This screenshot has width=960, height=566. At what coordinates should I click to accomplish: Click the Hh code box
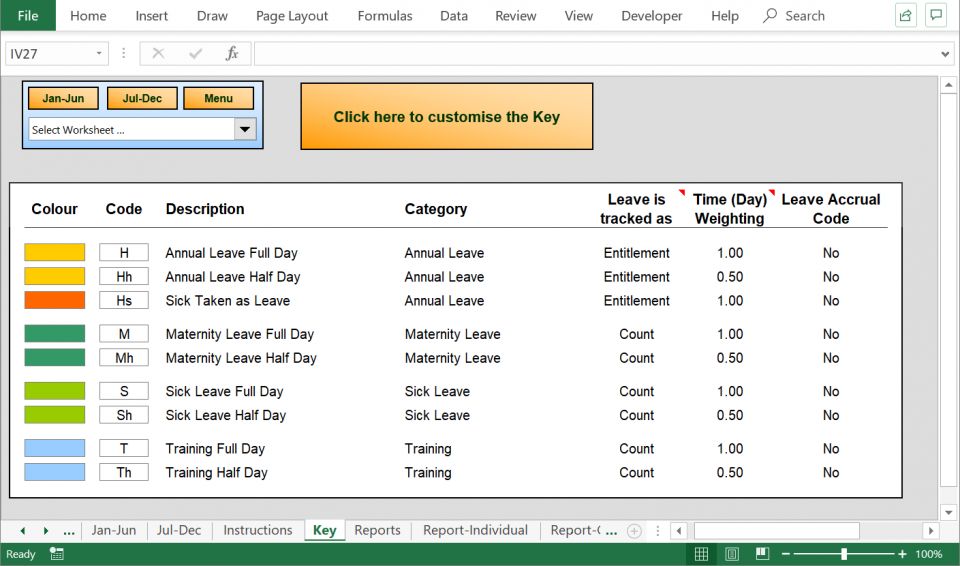pyautogui.click(x=124, y=276)
